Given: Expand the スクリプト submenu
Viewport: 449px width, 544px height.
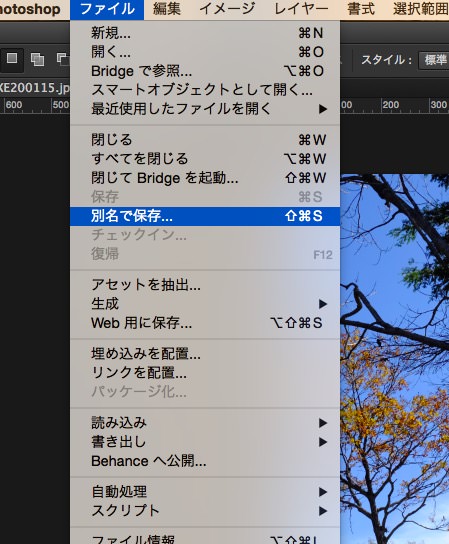Looking at the screenshot, I should pyautogui.click(x=205, y=511).
